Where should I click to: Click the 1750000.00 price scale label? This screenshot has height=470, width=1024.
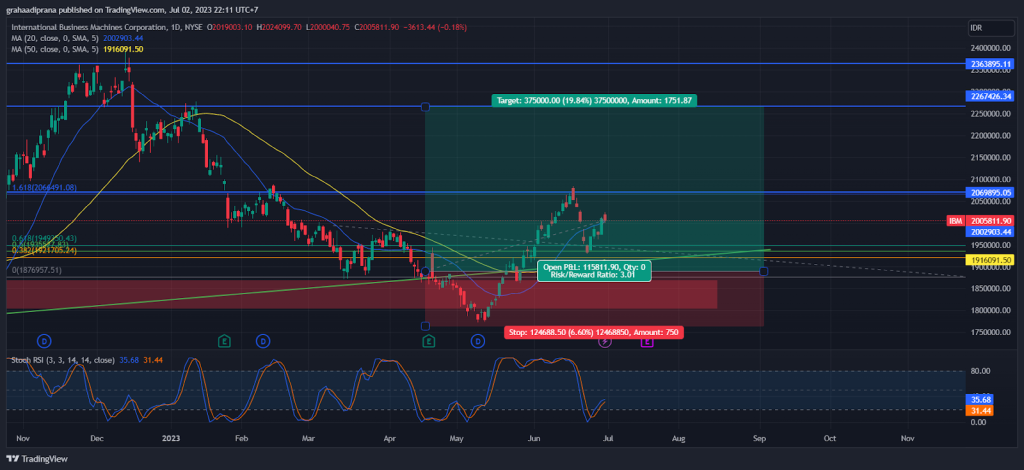pos(991,332)
